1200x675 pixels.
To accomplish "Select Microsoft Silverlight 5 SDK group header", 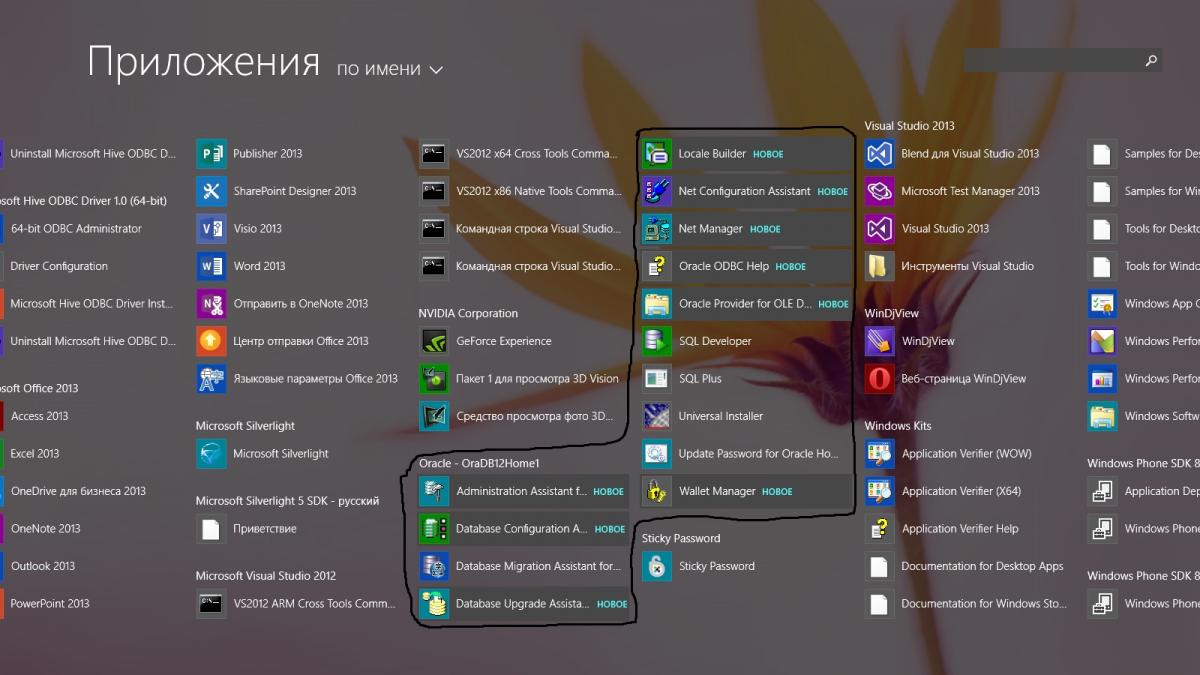I will [287, 501].
